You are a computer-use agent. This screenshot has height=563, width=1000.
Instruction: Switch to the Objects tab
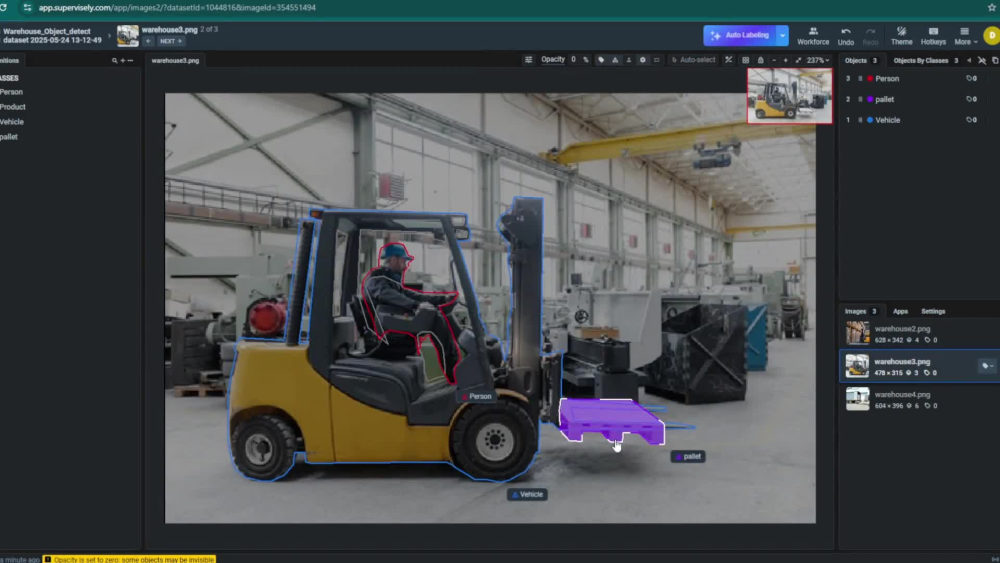[861, 61]
